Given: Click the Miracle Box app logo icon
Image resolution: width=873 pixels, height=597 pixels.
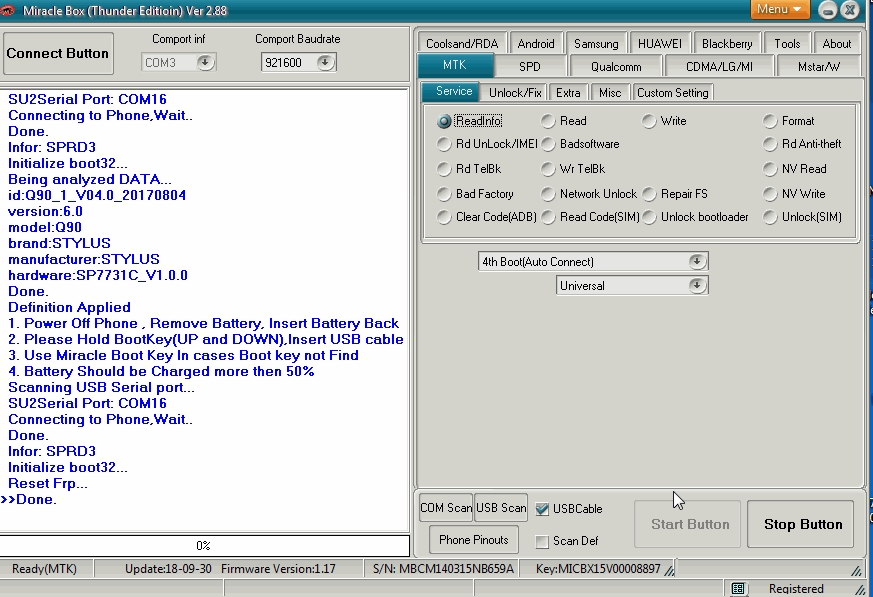Looking at the screenshot, I should coord(7,10).
